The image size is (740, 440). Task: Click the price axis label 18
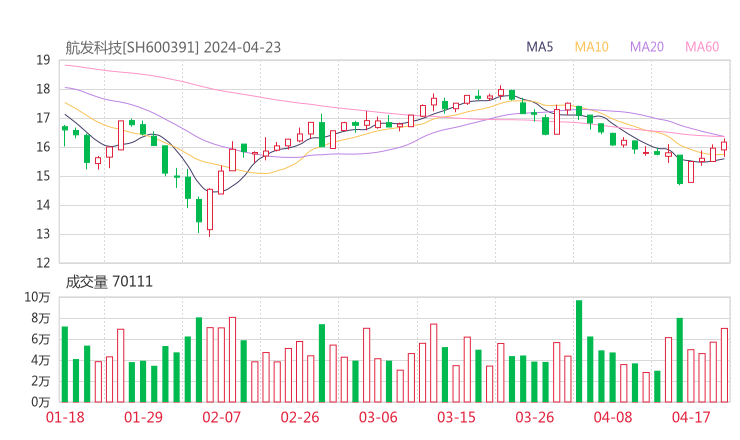(43, 89)
